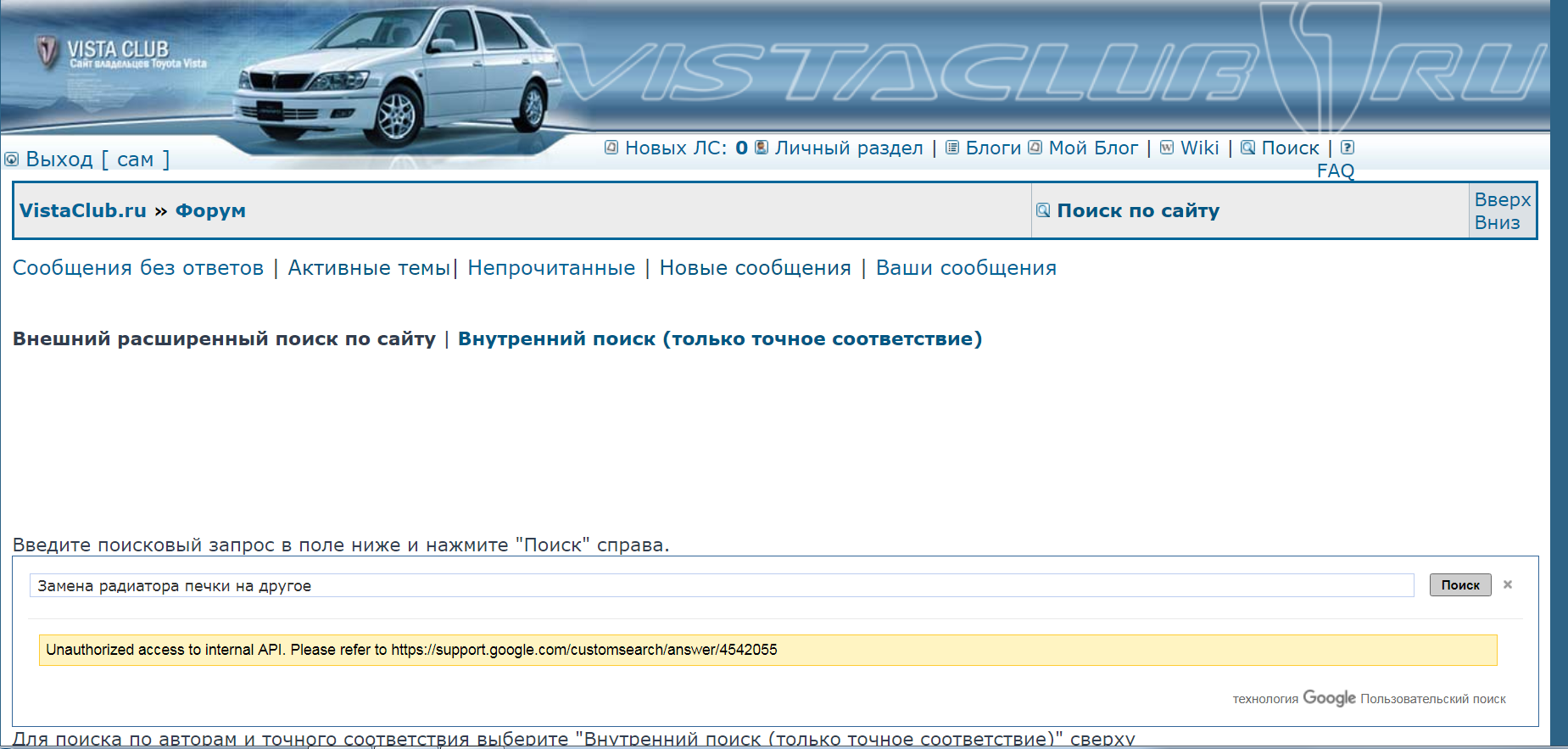Open the Непрочитанные messages link

coord(551,268)
